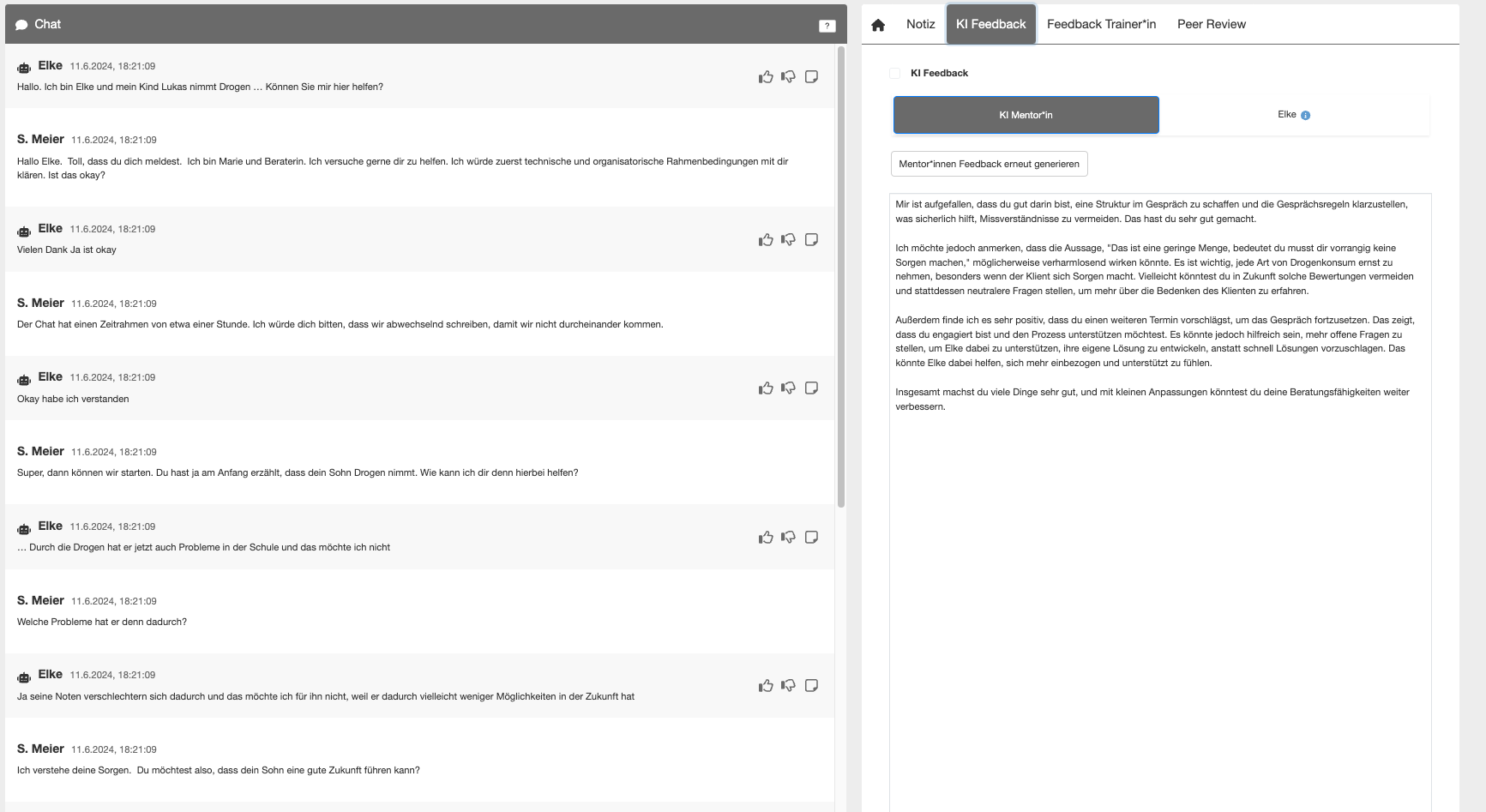1486x812 pixels.
Task: Switch to the Elke feedback view
Action: pos(1286,115)
